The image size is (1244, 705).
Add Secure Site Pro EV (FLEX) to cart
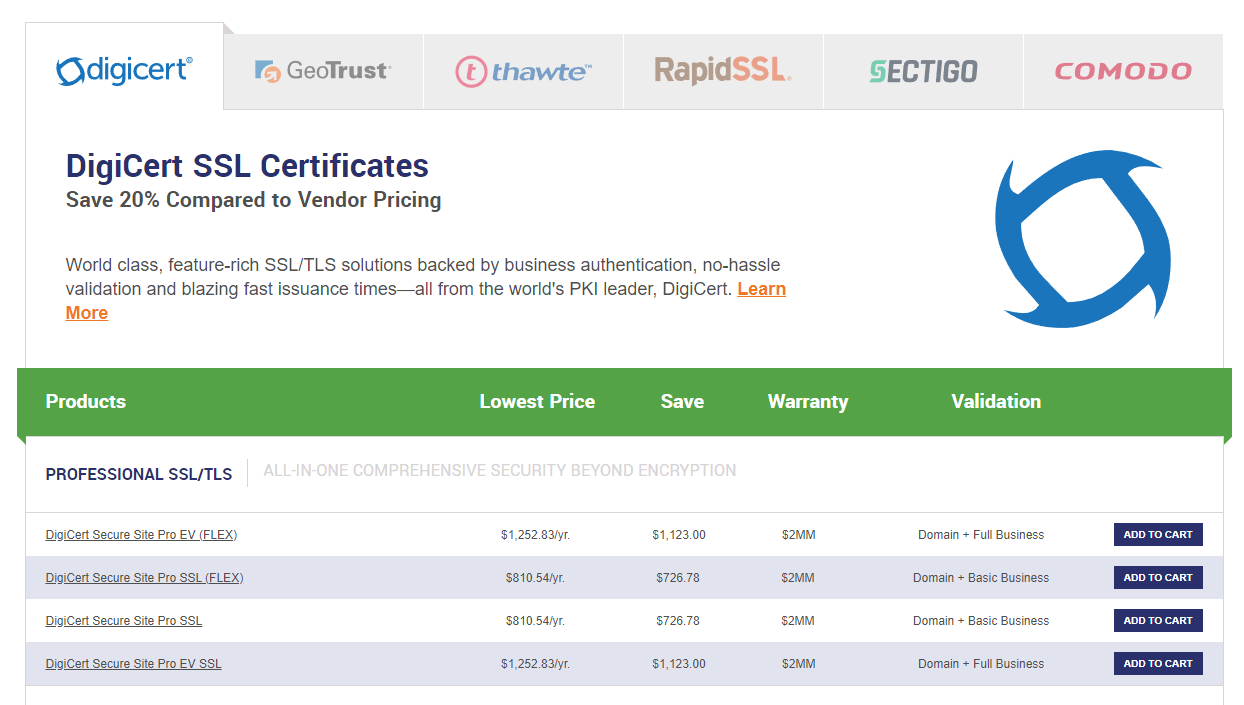(1158, 535)
